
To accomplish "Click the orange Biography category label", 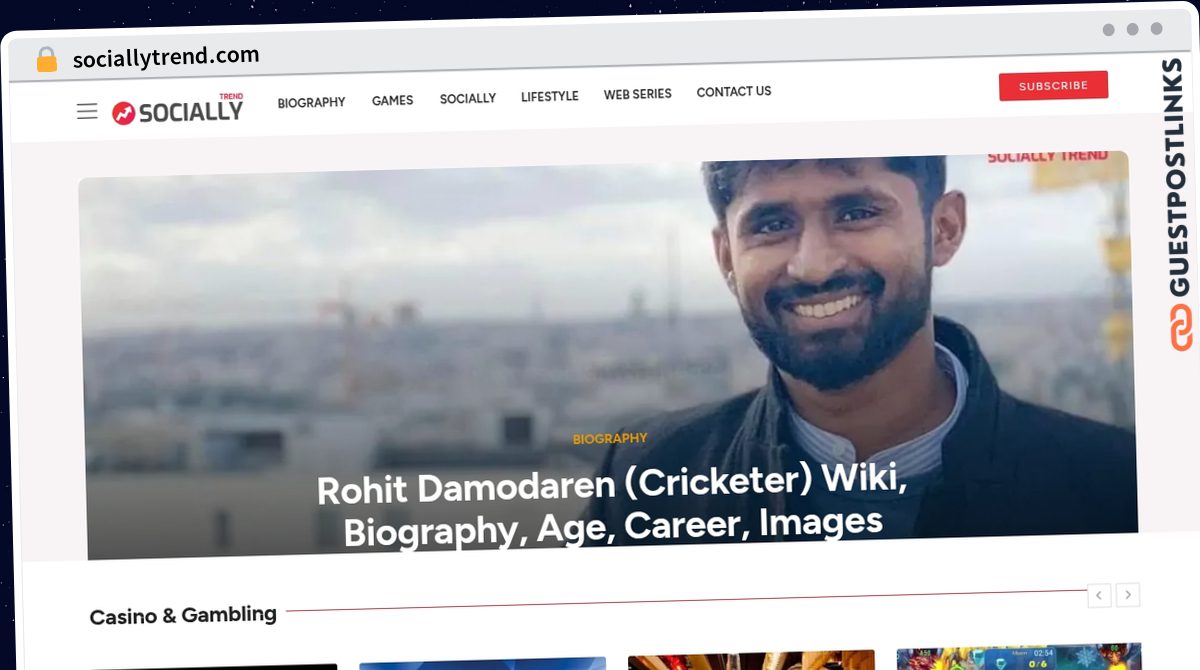I will 610,438.
